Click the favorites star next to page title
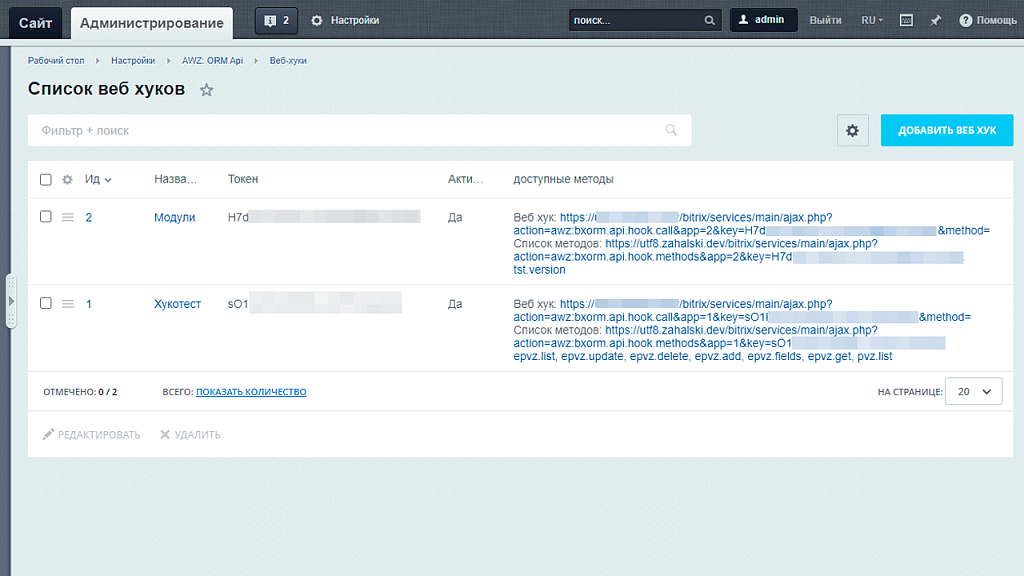Screen dimensions: 1024x576 coord(207,90)
